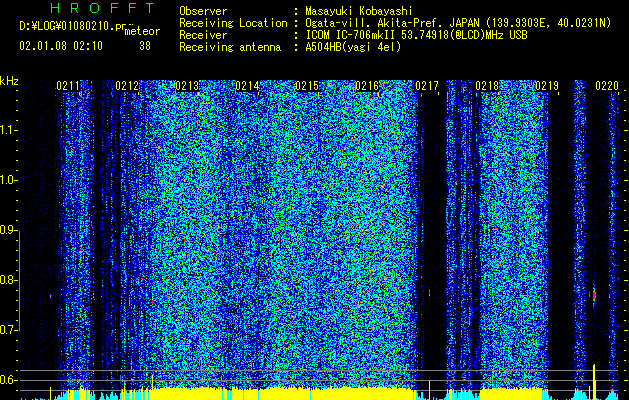
Task: Click the 'Receiver' field label
Action: click(203, 35)
